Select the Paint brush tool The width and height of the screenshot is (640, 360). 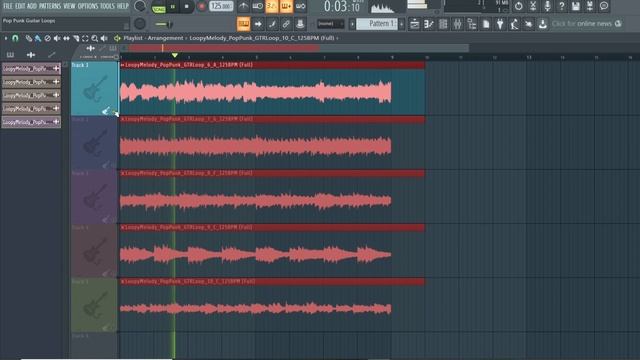(x=38, y=38)
